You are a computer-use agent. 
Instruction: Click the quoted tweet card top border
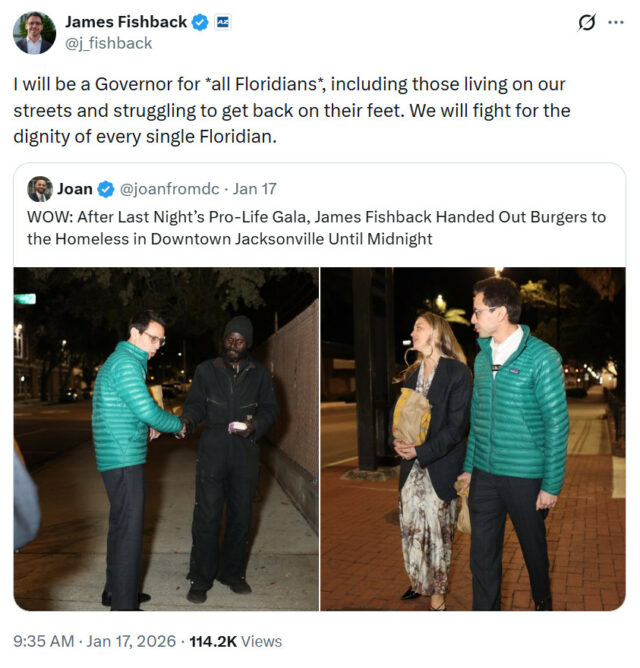click(320, 163)
